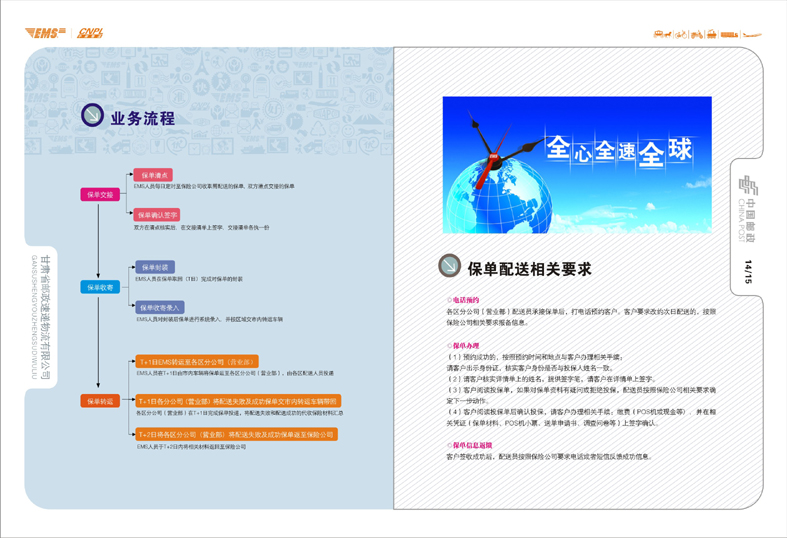Viewport: 787px width, 538px height.
Task: Click the T+1日各分公司 orange box
Action: 238,401
